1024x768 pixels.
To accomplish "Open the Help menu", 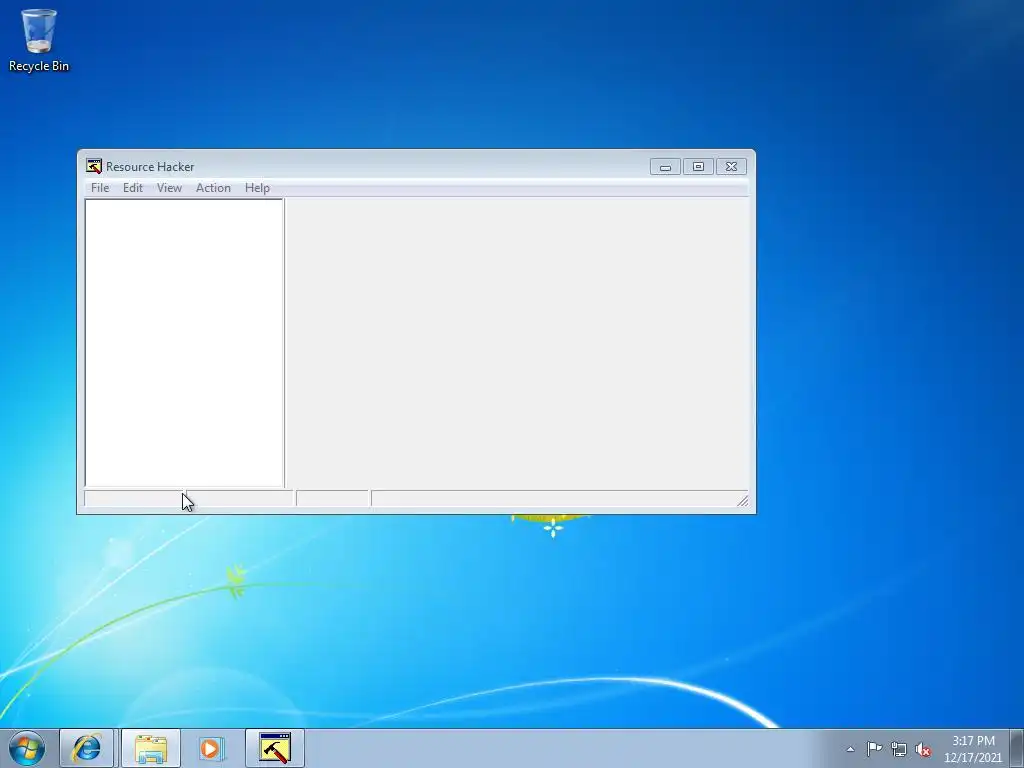I will click(257, 188).
